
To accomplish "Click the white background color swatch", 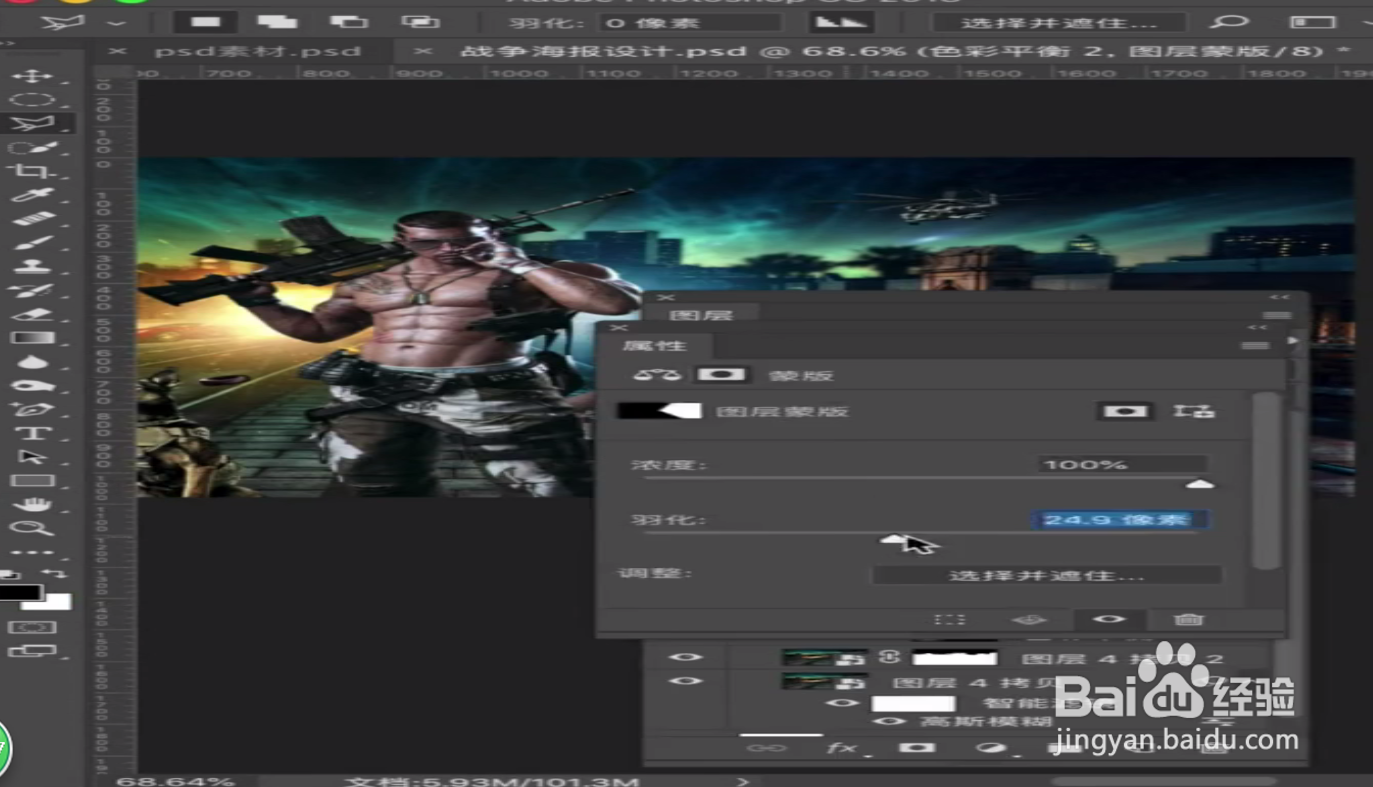I will point(56,602).
